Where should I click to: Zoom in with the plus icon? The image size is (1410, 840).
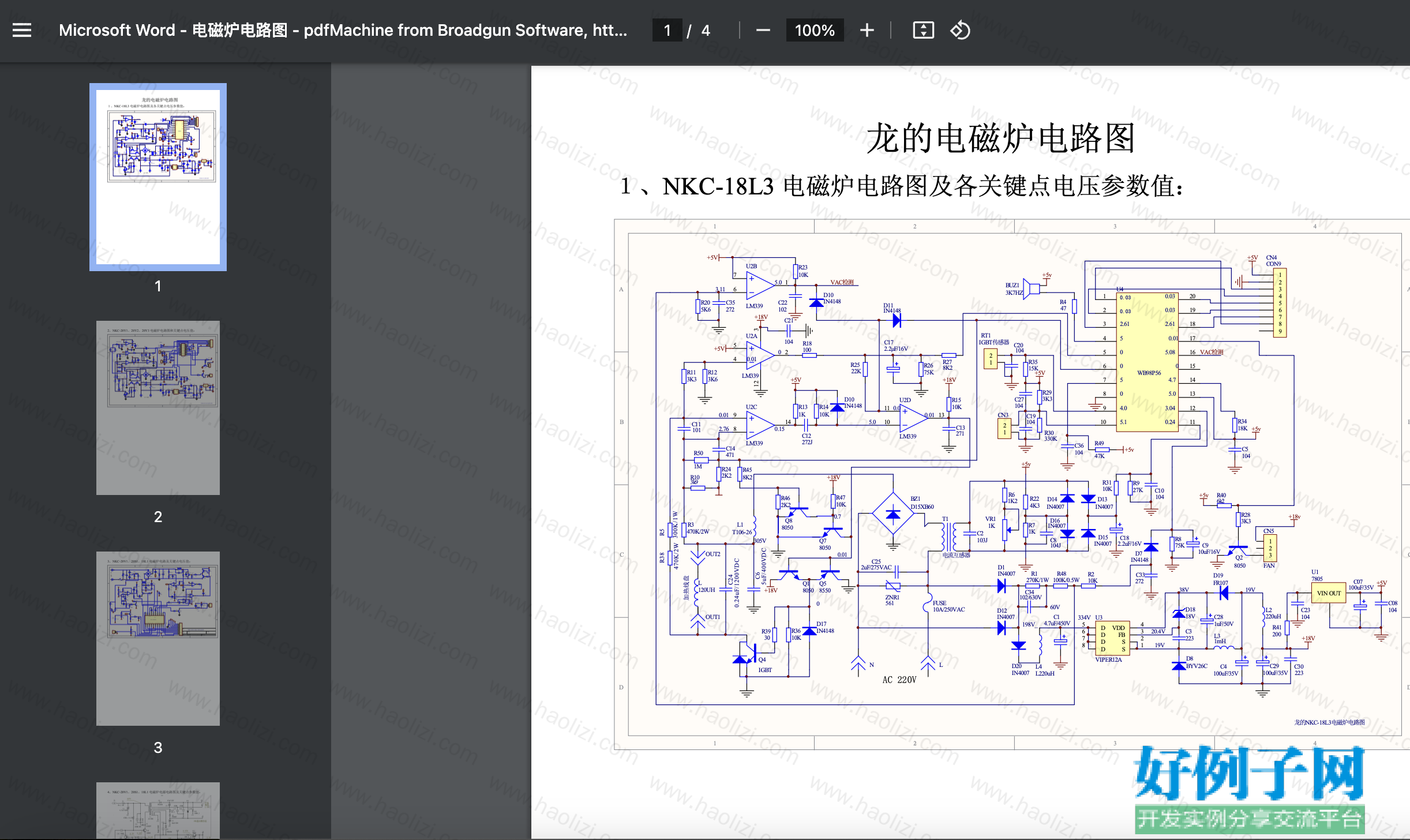click(x=867, y=30)
